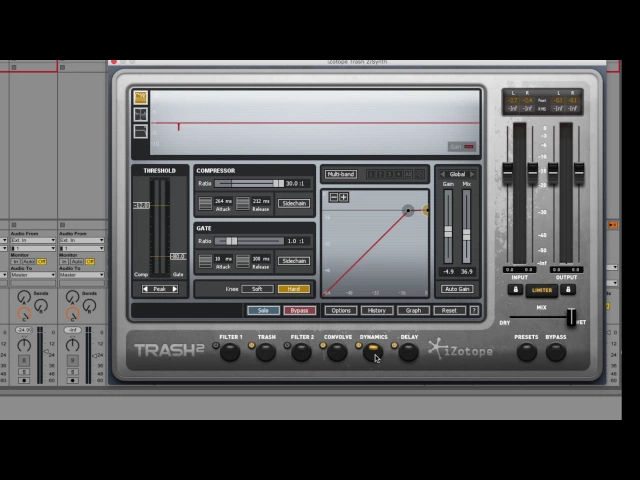Click the compressor Release stepper bars
The height and width of the screenshot is (480, 640).
(243, 203)
